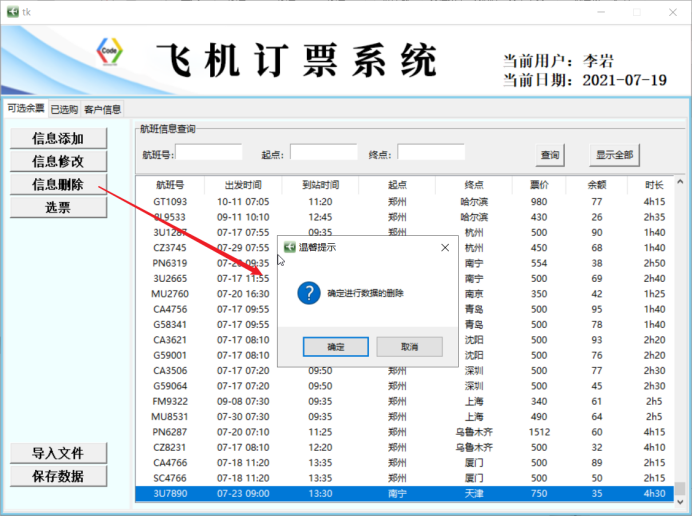Viewport: 692px width, 516px height.
Task: Cancel deletion with 取消 button
Action: (410, 347)
